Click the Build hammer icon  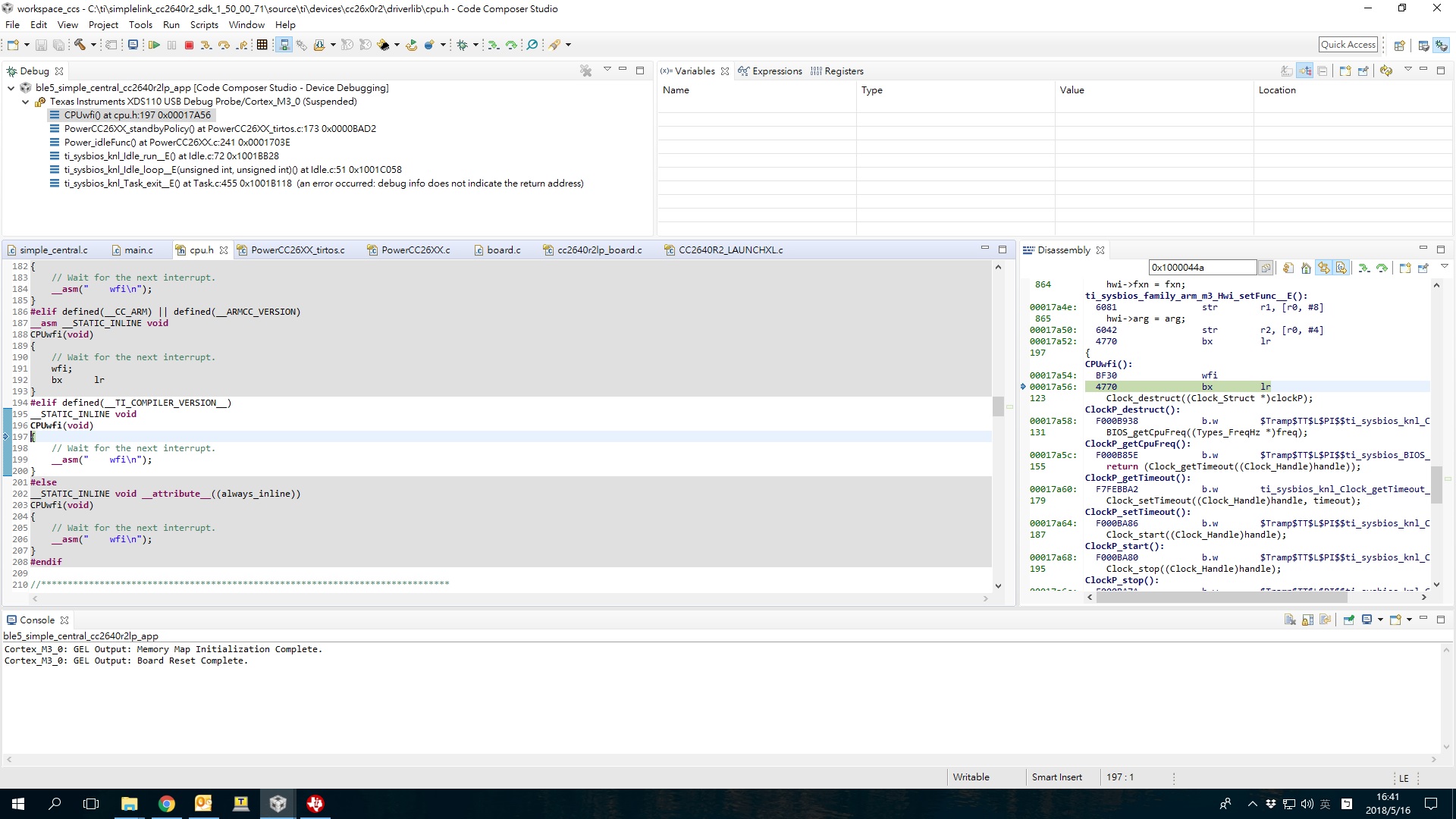tap(80, 45)
